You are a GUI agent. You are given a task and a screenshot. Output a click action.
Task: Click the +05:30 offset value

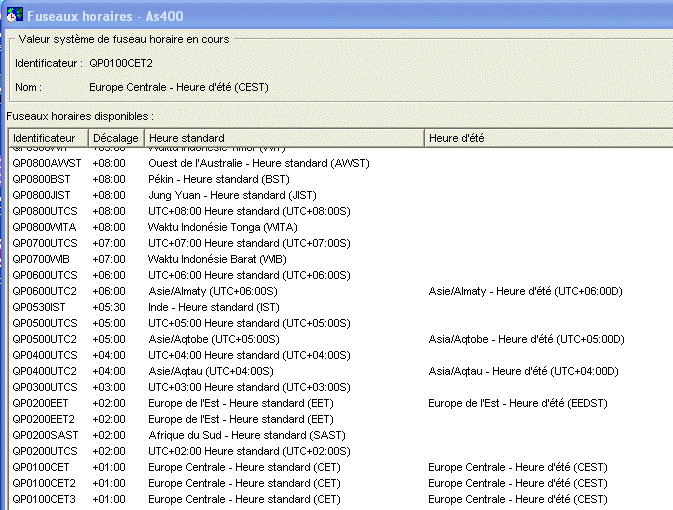point(109,307)
